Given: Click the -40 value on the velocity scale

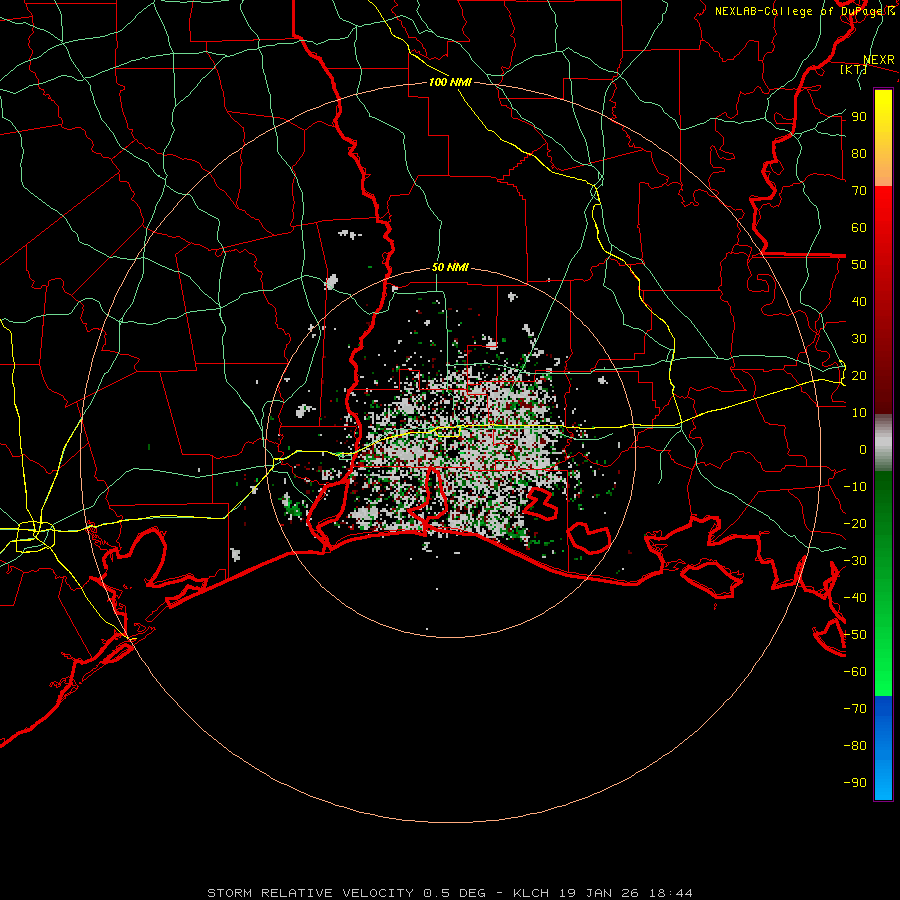Looking at the screenshot, I should point(855,598).
